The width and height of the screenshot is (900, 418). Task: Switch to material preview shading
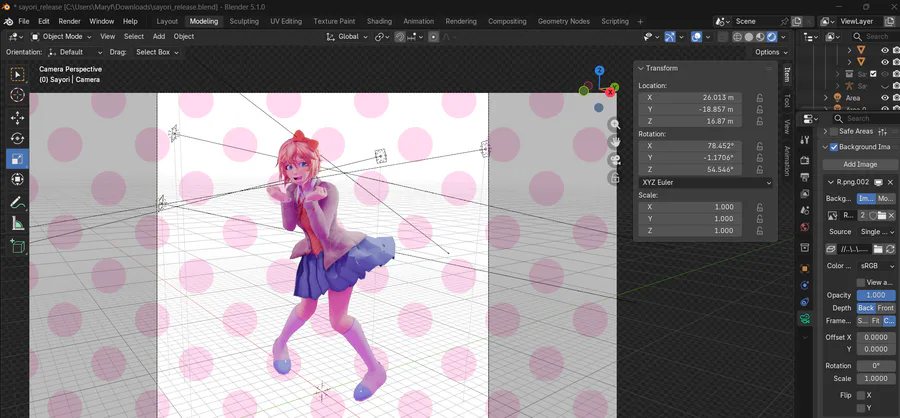[761, 37]
